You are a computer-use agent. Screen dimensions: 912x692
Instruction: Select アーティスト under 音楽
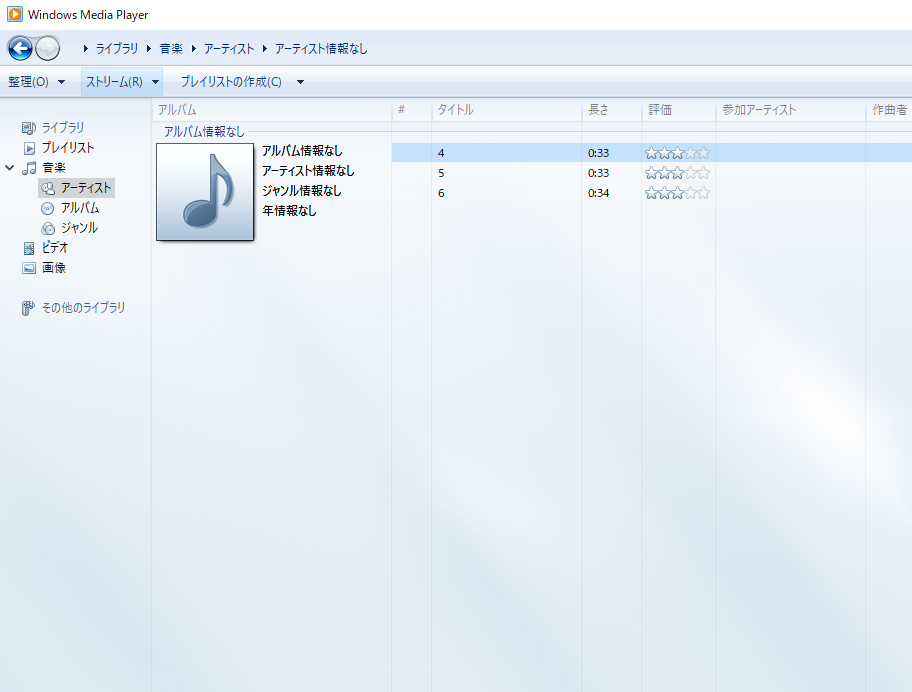point(86,188)
